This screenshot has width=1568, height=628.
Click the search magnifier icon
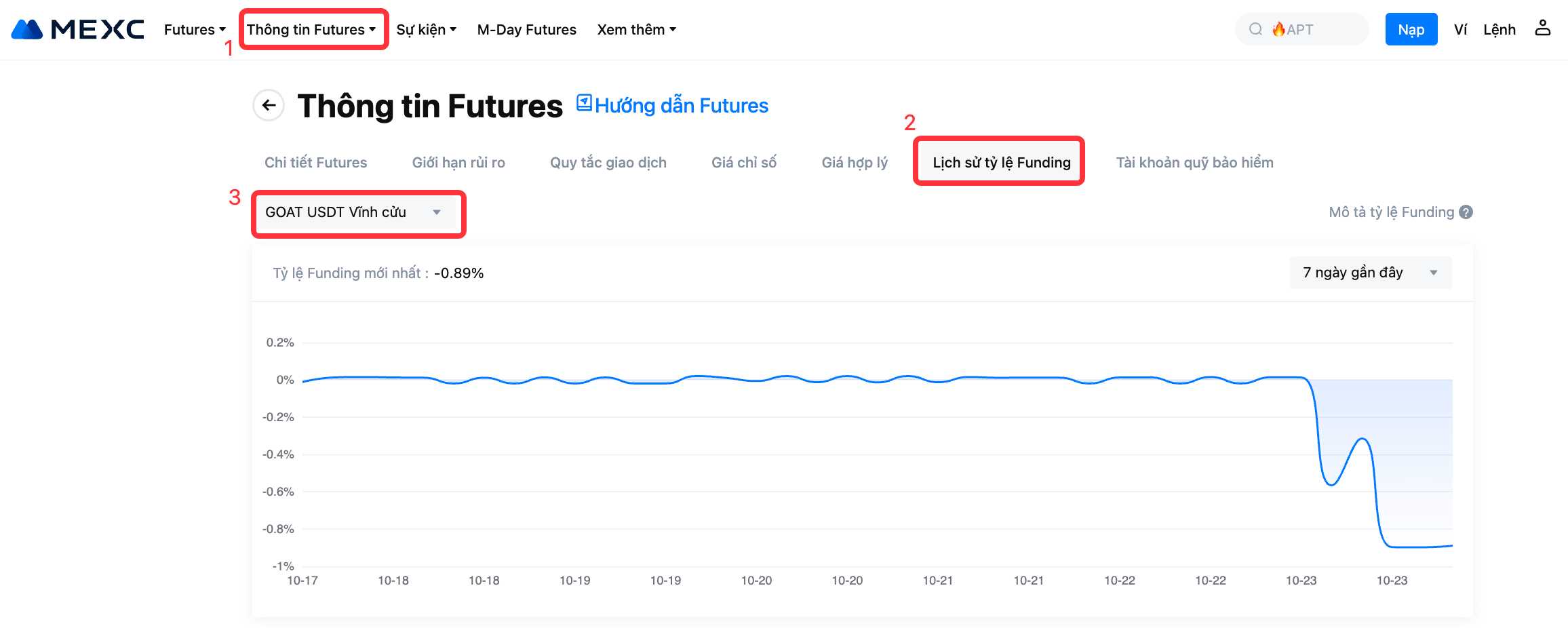coord(1255,29)
